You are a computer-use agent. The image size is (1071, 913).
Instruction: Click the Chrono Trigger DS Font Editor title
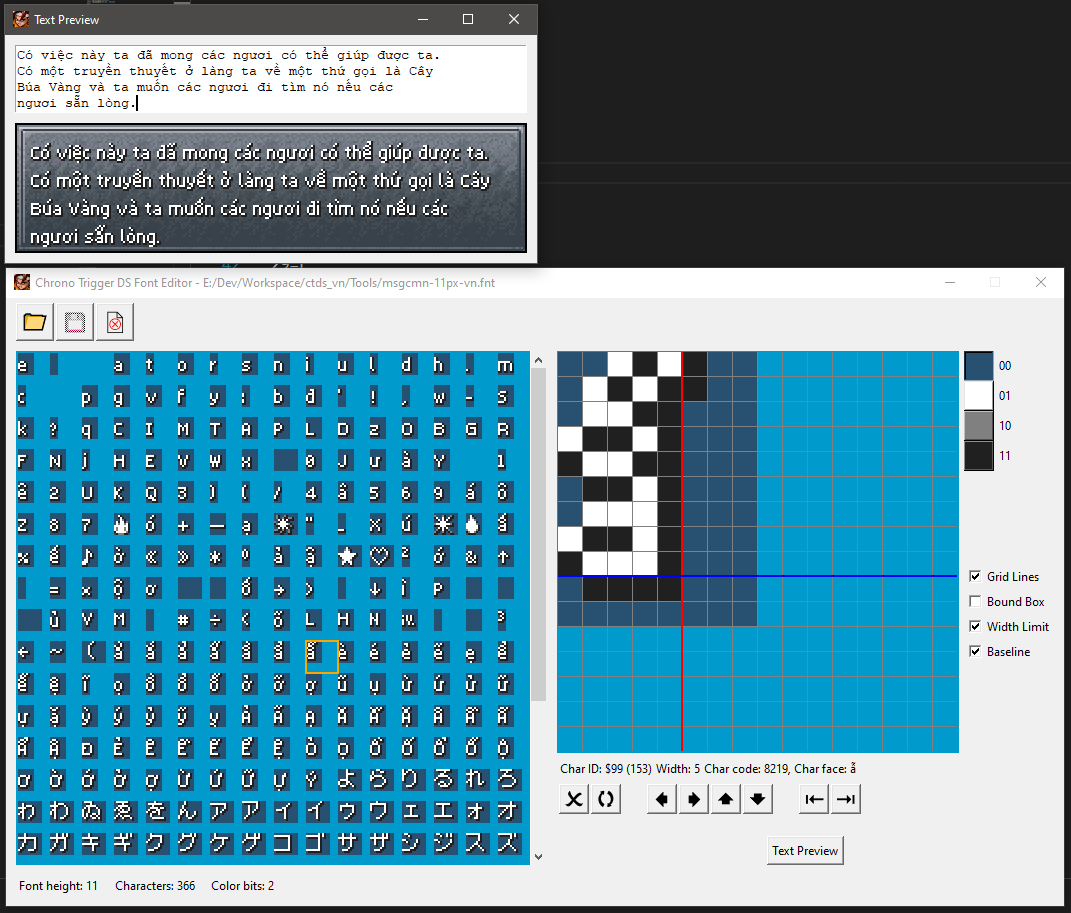tap(265, 283)
